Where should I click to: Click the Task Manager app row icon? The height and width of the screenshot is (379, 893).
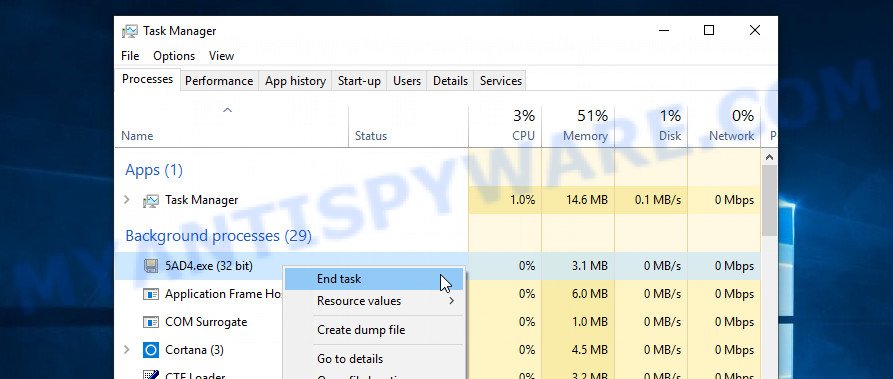[x=150, y=201]
